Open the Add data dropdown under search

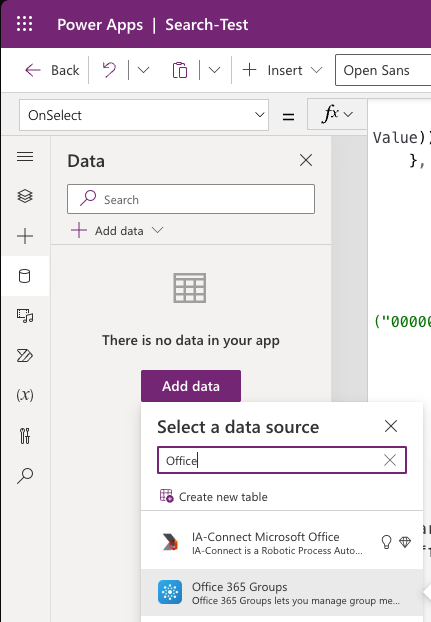click(x=117, y=230)
